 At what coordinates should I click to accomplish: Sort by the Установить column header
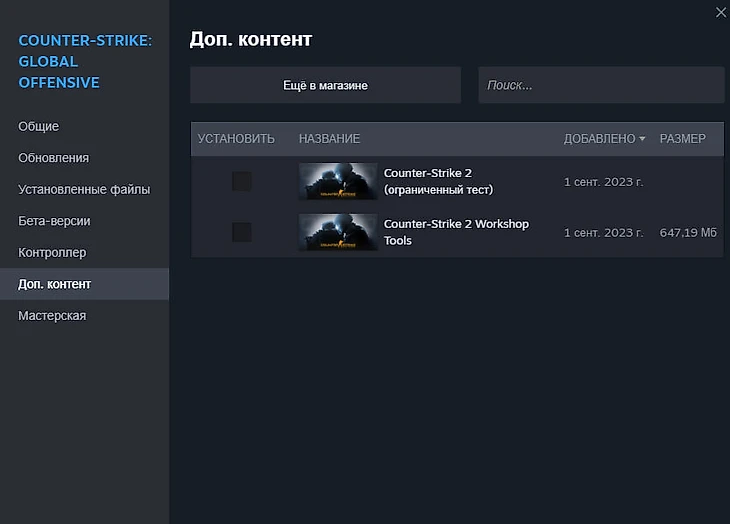coord(236,139)
